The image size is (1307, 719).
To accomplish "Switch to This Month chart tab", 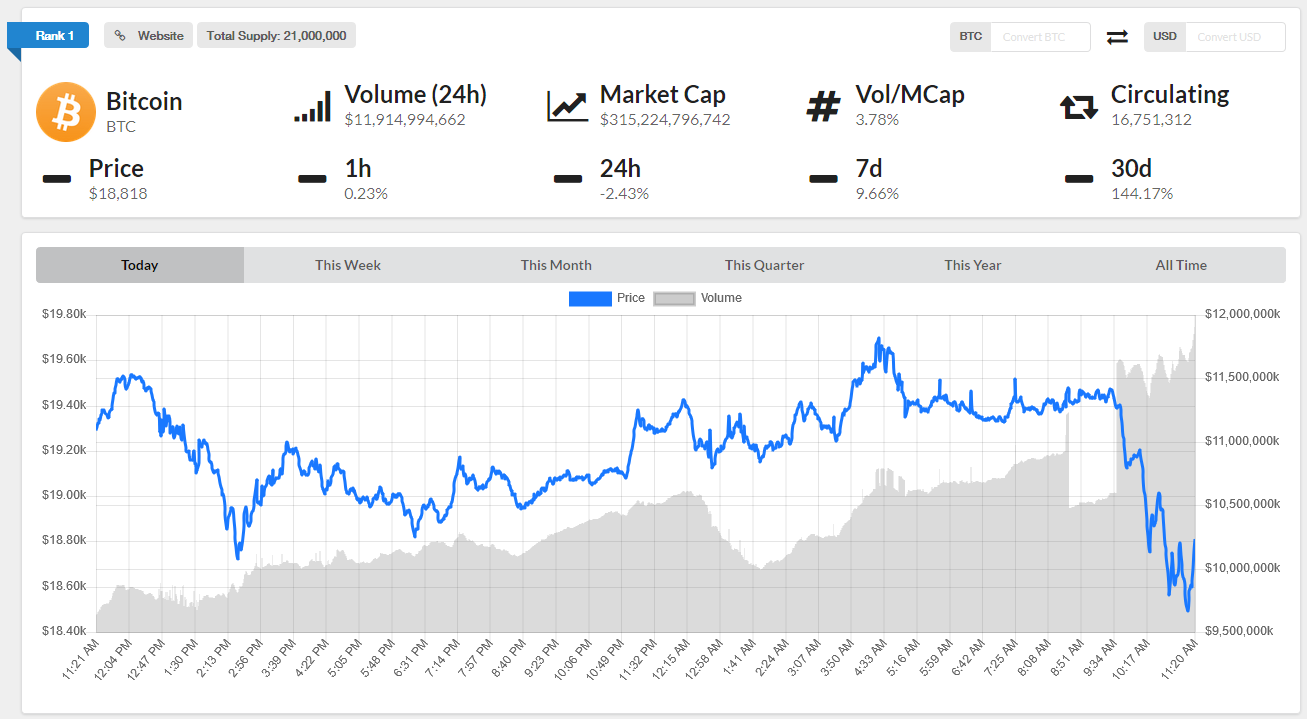I will coord(556,265).
